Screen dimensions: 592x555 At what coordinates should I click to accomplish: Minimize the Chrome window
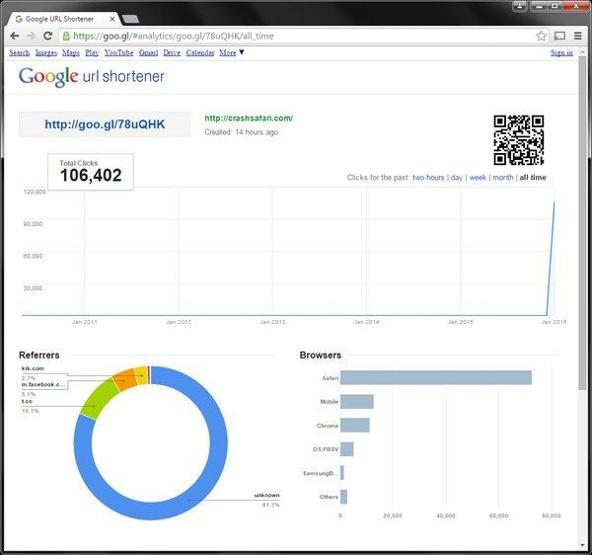(x=539, y=6)
